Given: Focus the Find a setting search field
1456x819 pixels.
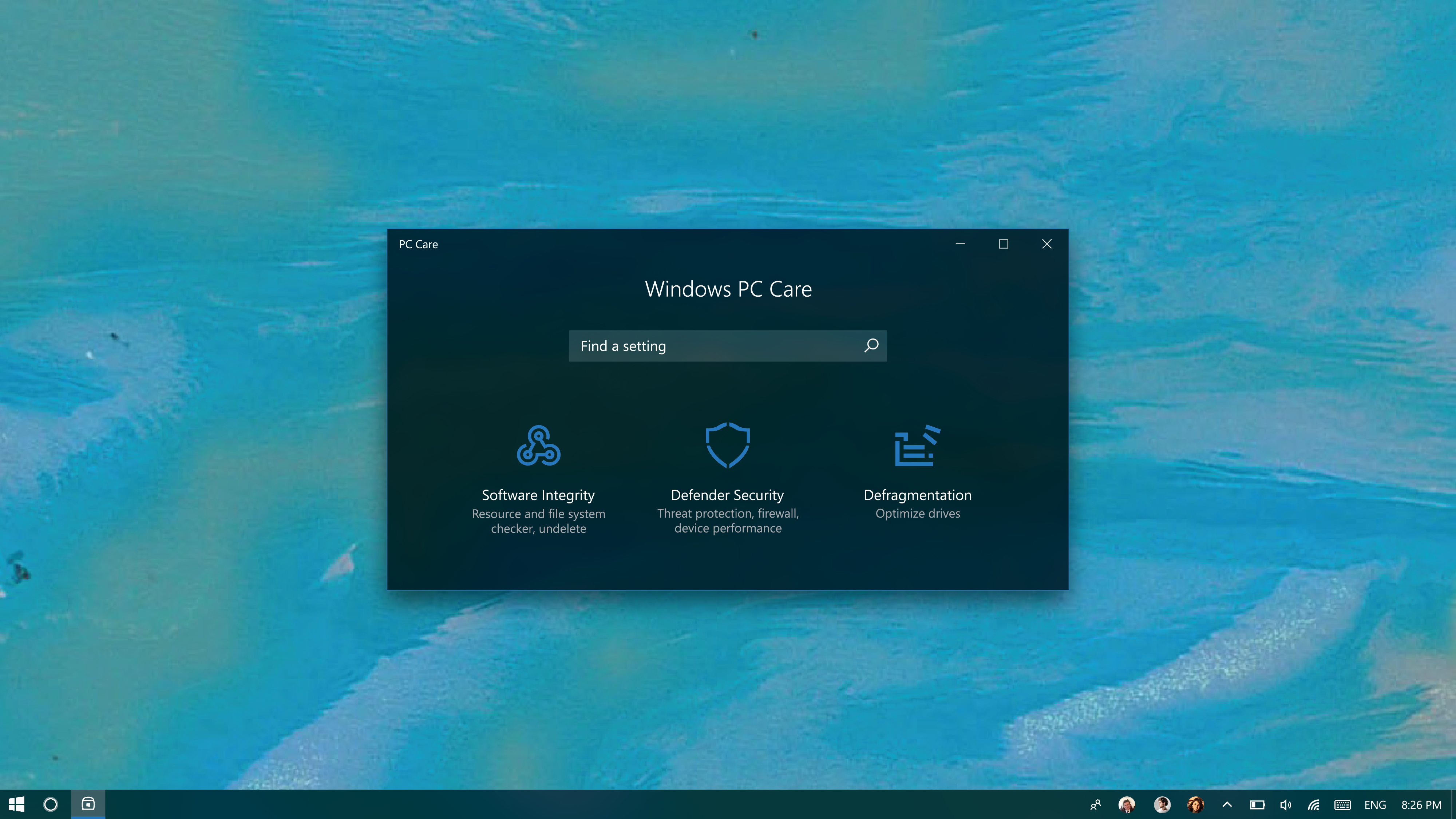Looking at the screenshot, I should [727, 346].
